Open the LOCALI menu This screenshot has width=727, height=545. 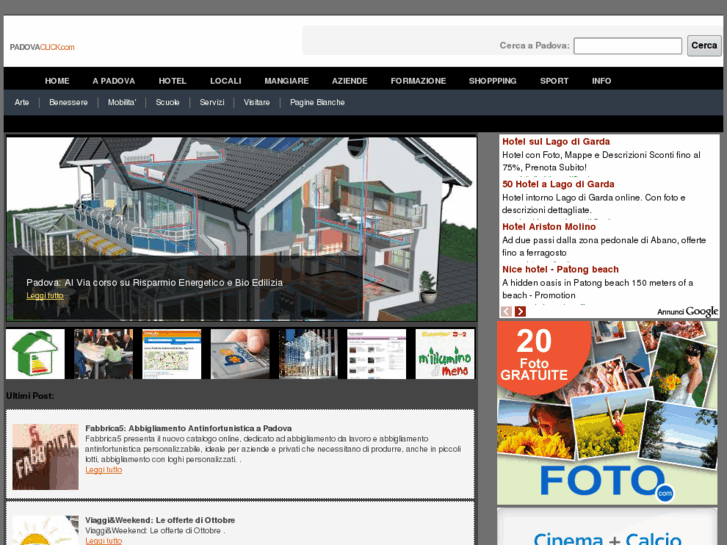point(226,81)
